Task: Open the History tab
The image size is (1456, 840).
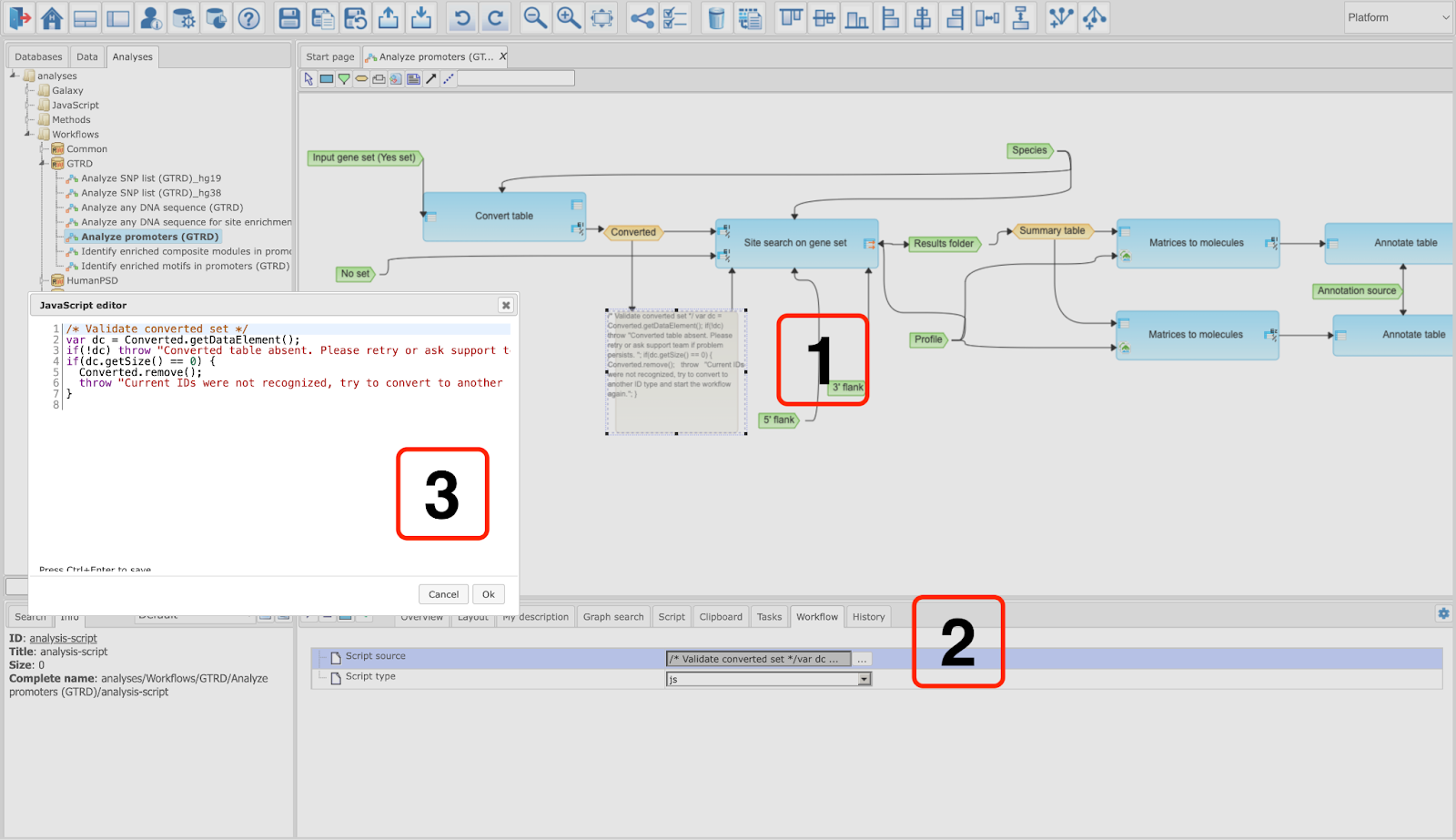Action: [x=868, y=617]
